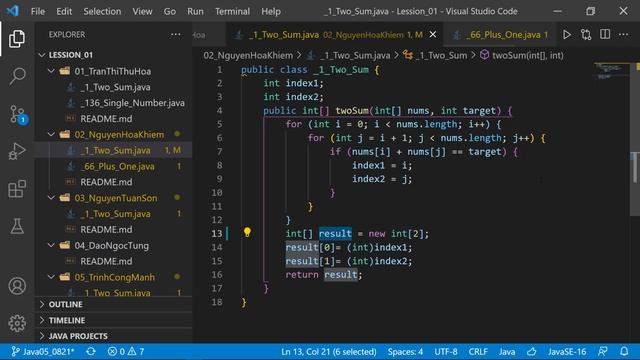Click selected word result on line 13
Viewport: 640px width, 360px height.
point(335,233)
